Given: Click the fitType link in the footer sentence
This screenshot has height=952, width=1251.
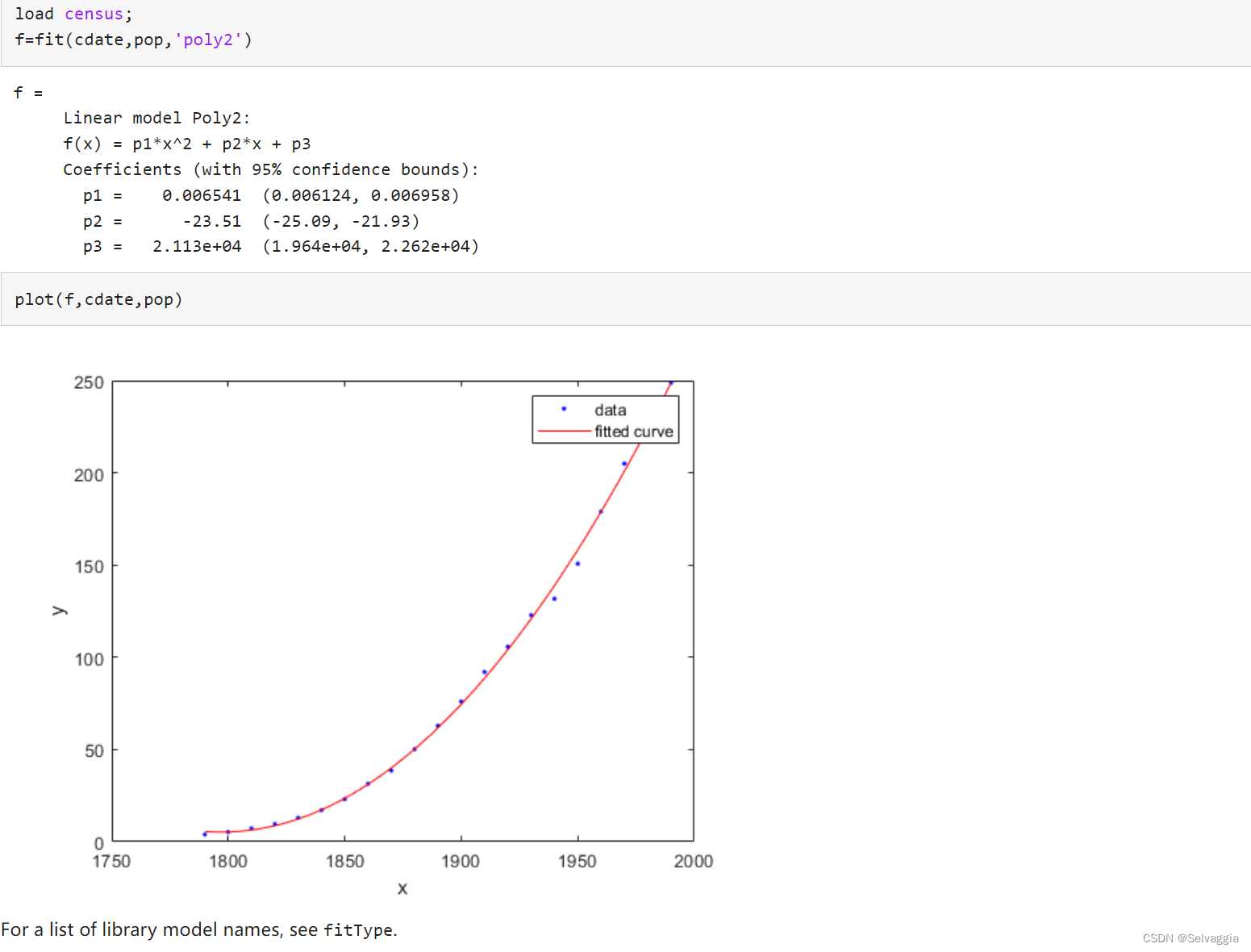Looking at the screenshot, I should point(358,930).
